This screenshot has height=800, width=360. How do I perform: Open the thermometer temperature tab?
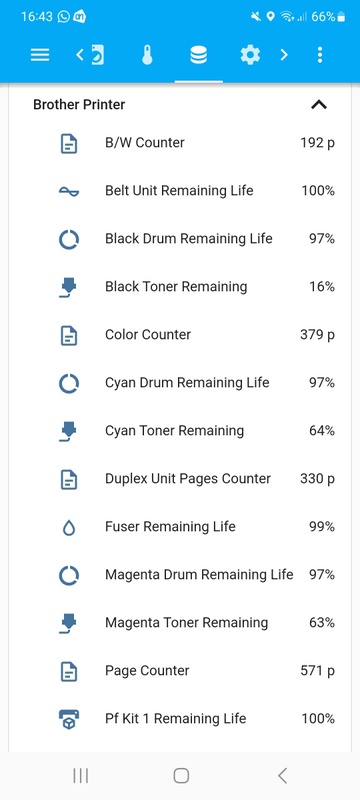[x=147, y=55]
